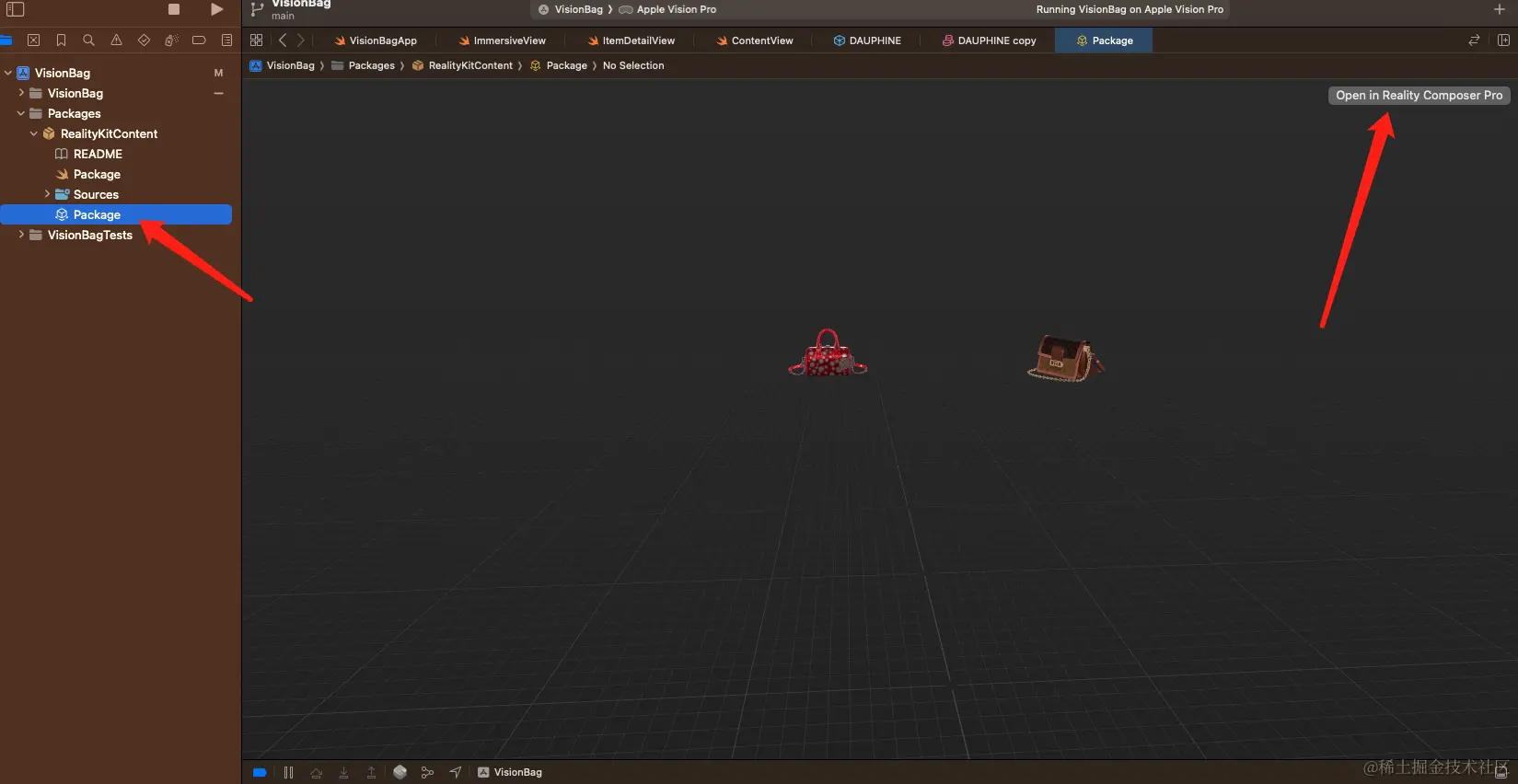Expand the VisionBagTests folder
The image size is (1518, 784).
[x=21, y=235]
